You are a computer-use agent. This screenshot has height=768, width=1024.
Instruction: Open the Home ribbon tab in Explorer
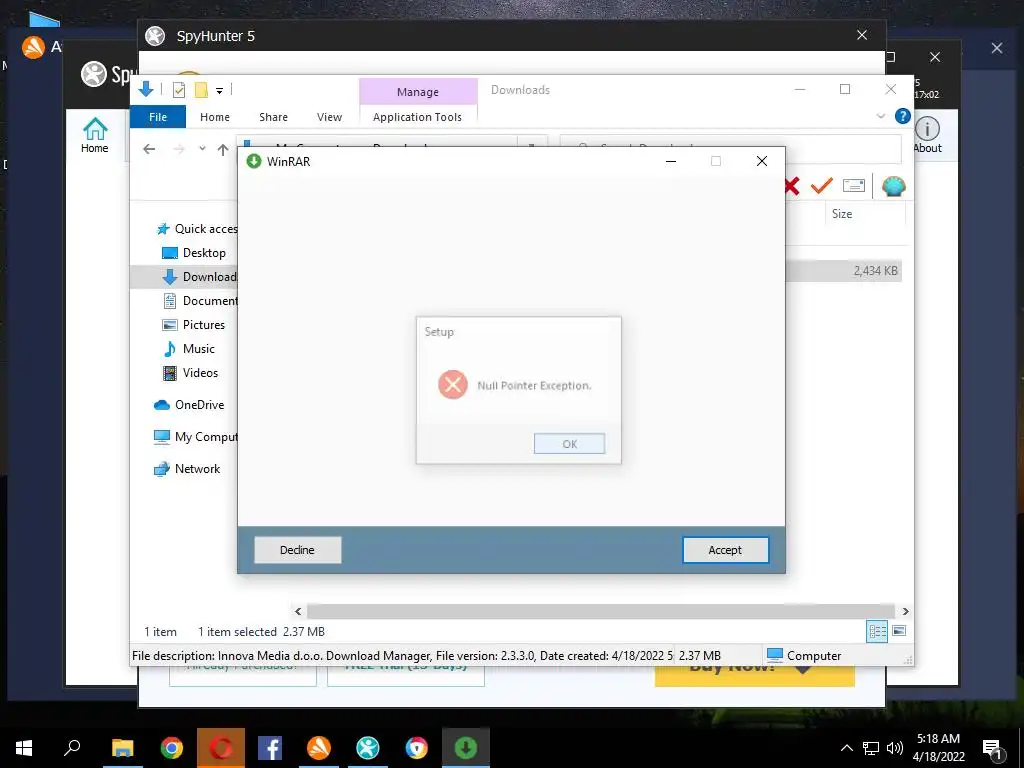point(215,117)
